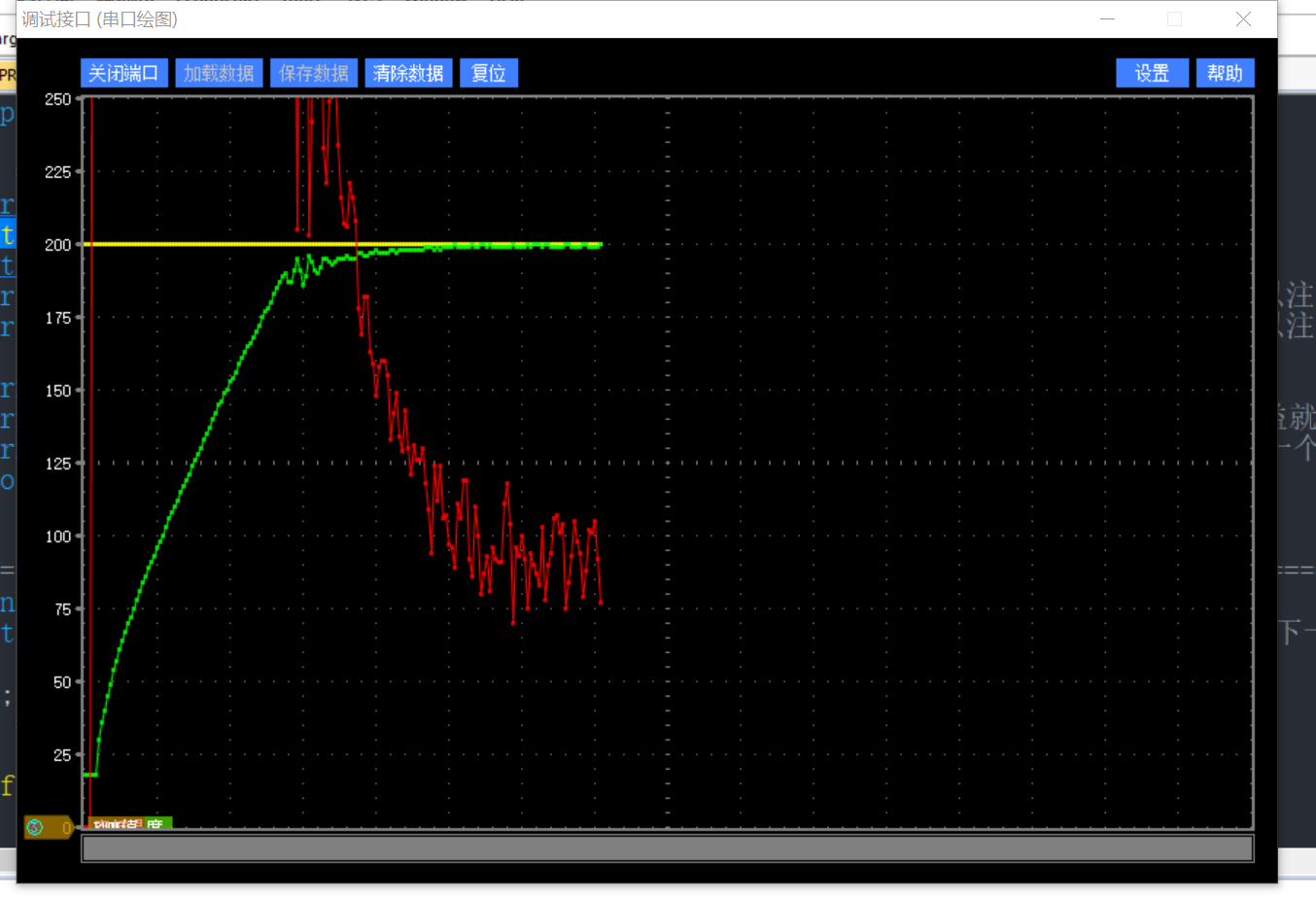Screen dimensions: 1316x899
Task: Clear plot with 清除数据 button
Action: 408,73
